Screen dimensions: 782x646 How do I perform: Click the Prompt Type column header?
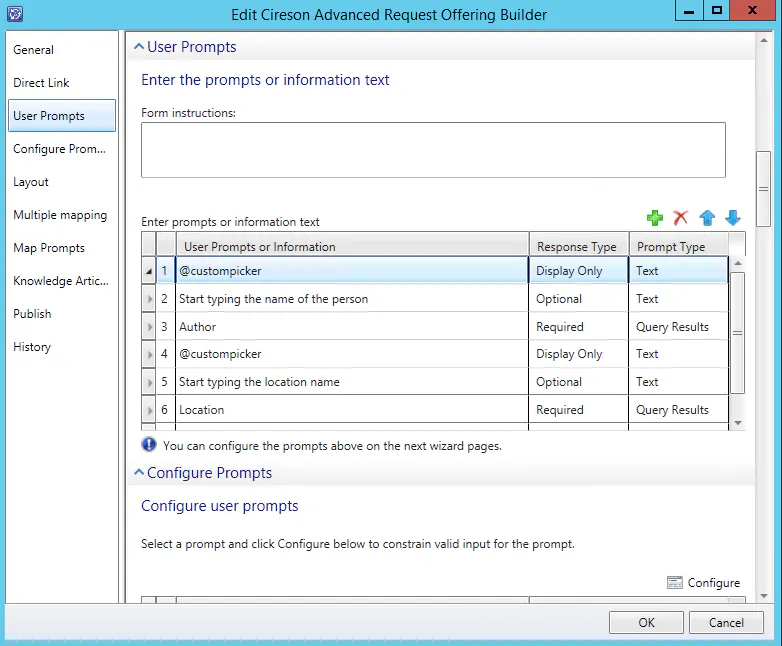click(x=679, y=246)
